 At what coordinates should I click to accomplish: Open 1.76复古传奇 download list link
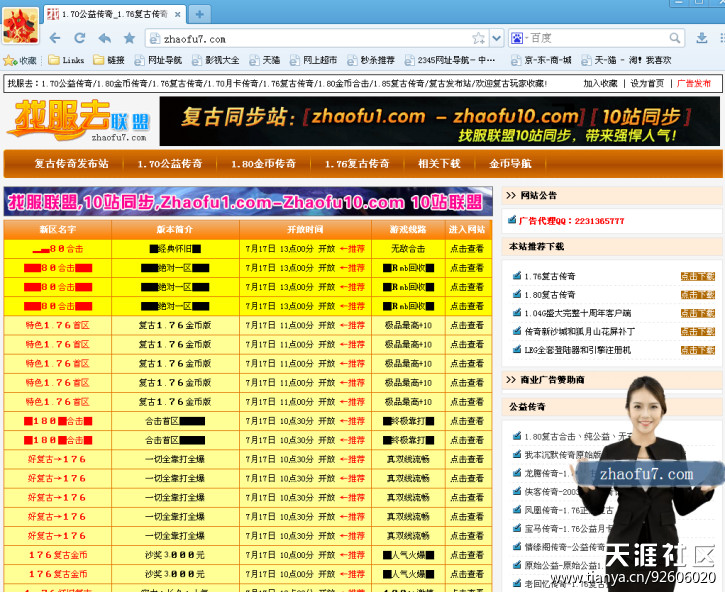click(550, 277)
